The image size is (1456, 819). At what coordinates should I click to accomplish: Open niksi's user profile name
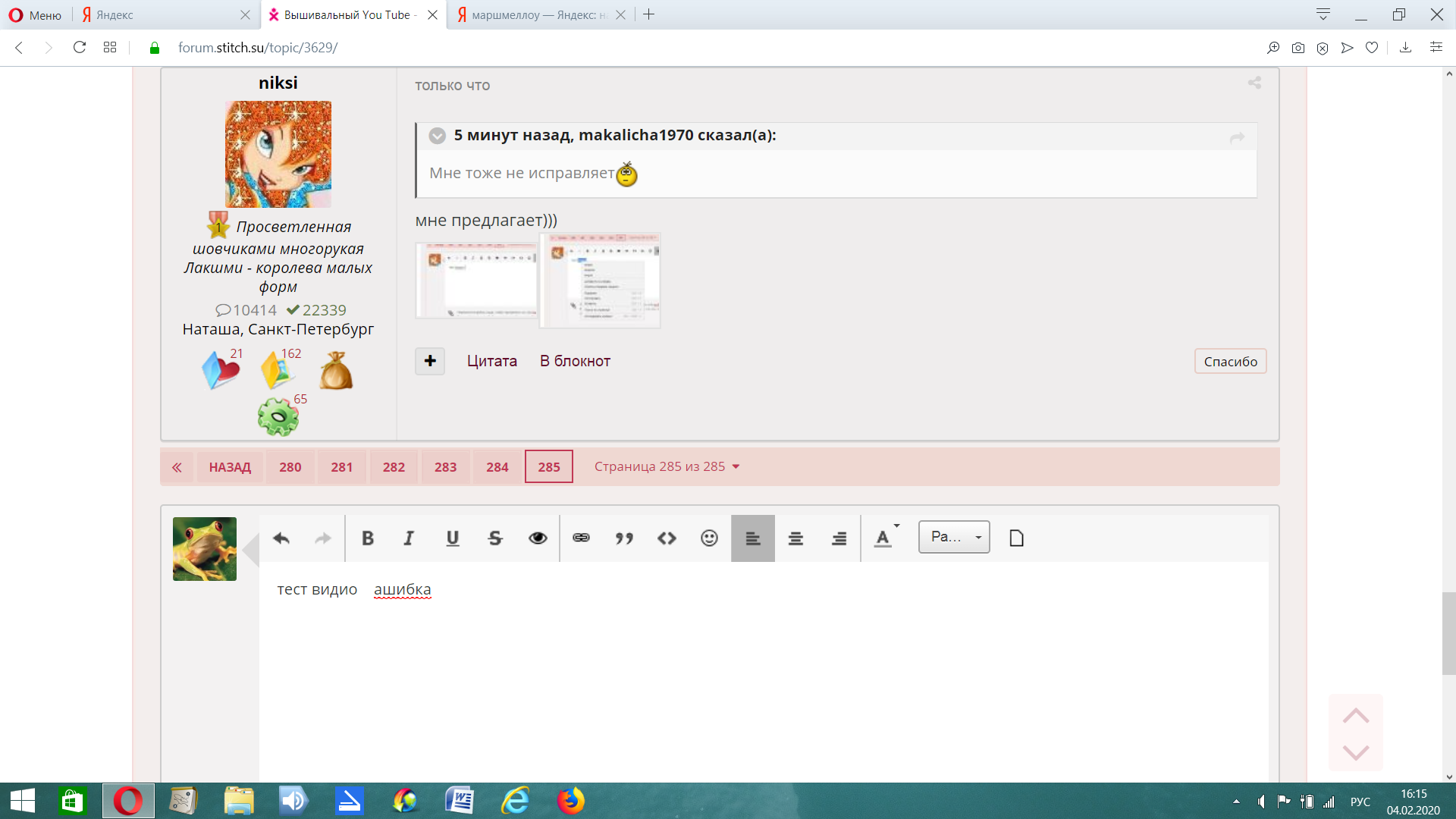click(278, 83)
